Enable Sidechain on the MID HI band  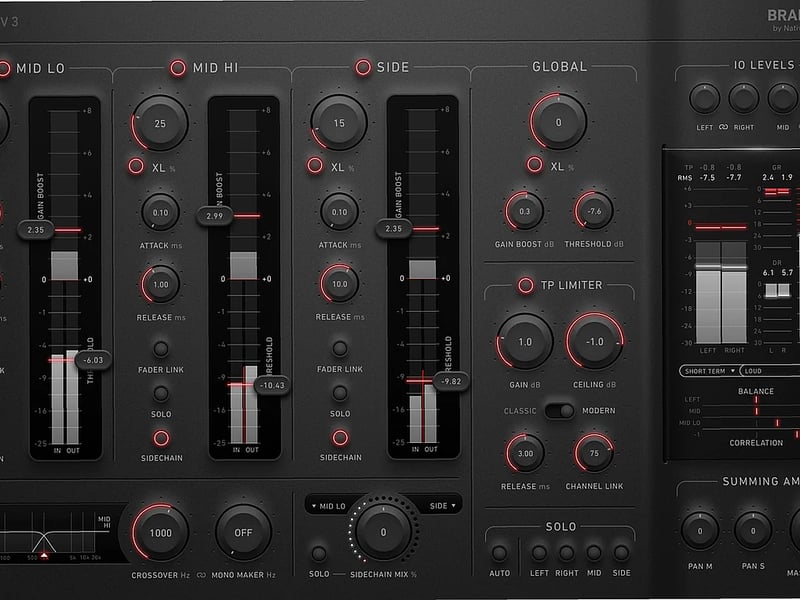tap(160, 437)
